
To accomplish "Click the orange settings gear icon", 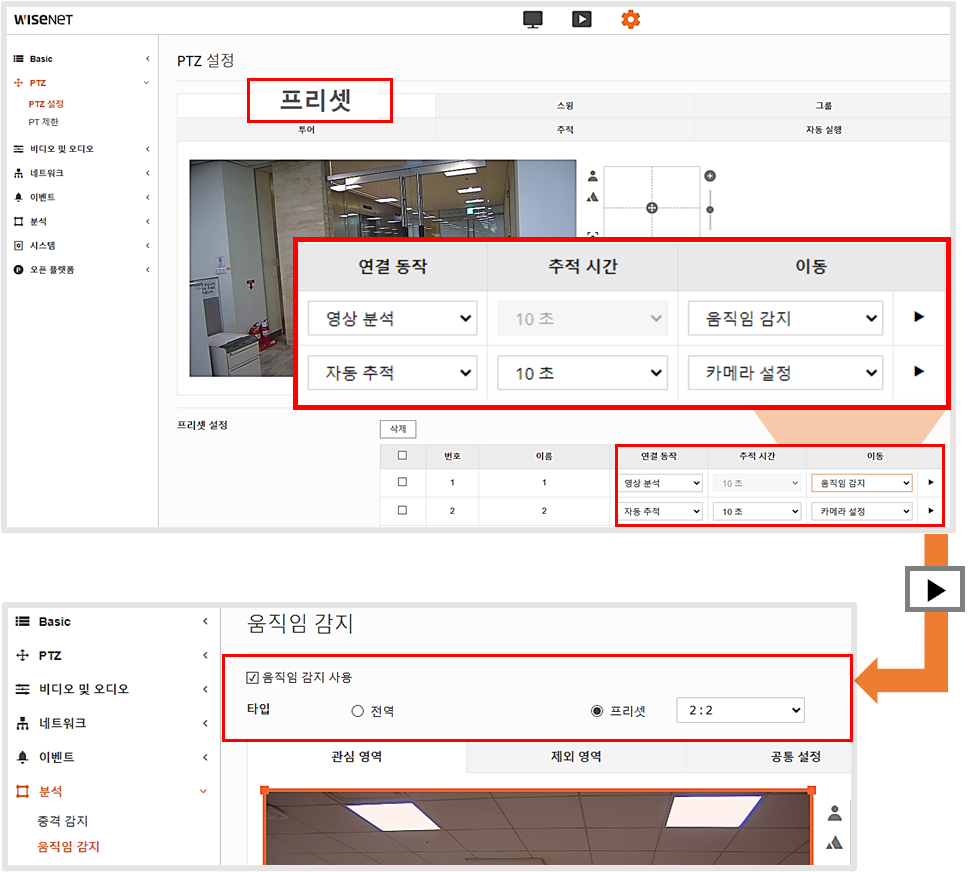I will coord(630,19).
